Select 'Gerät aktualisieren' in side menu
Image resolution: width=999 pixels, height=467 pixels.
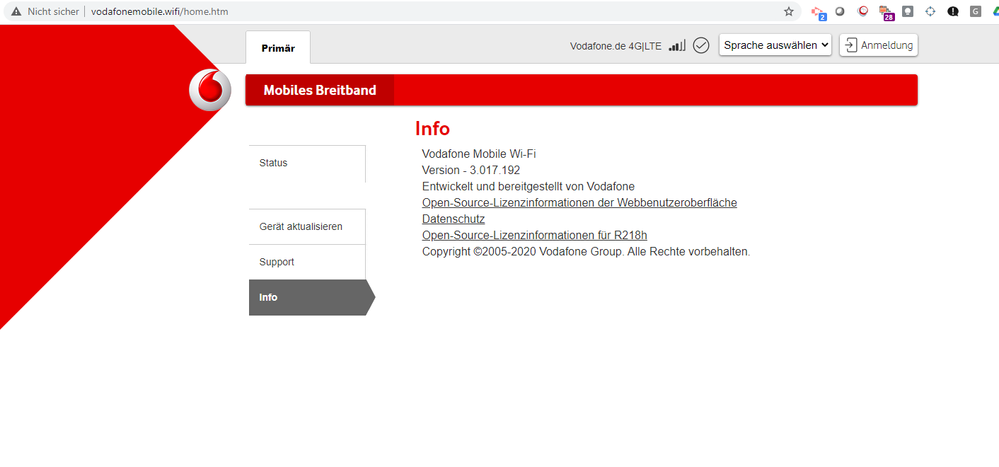(x=307, y=227)
